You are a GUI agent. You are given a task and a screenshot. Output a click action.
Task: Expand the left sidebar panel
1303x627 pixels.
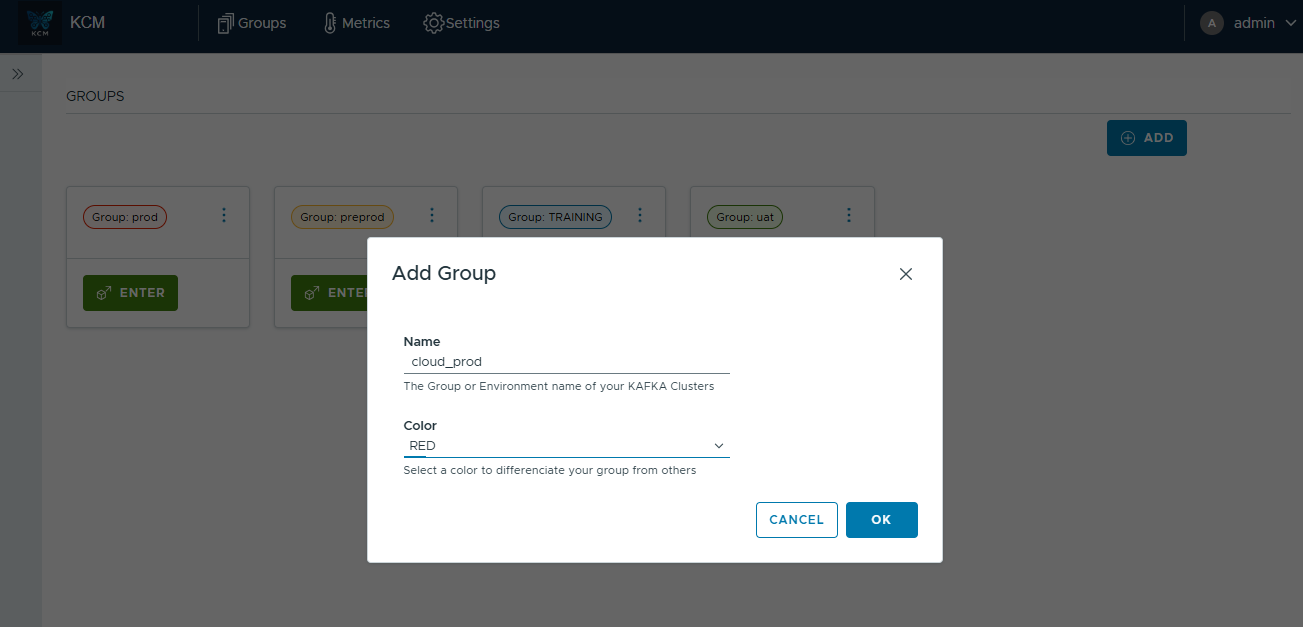18,74
